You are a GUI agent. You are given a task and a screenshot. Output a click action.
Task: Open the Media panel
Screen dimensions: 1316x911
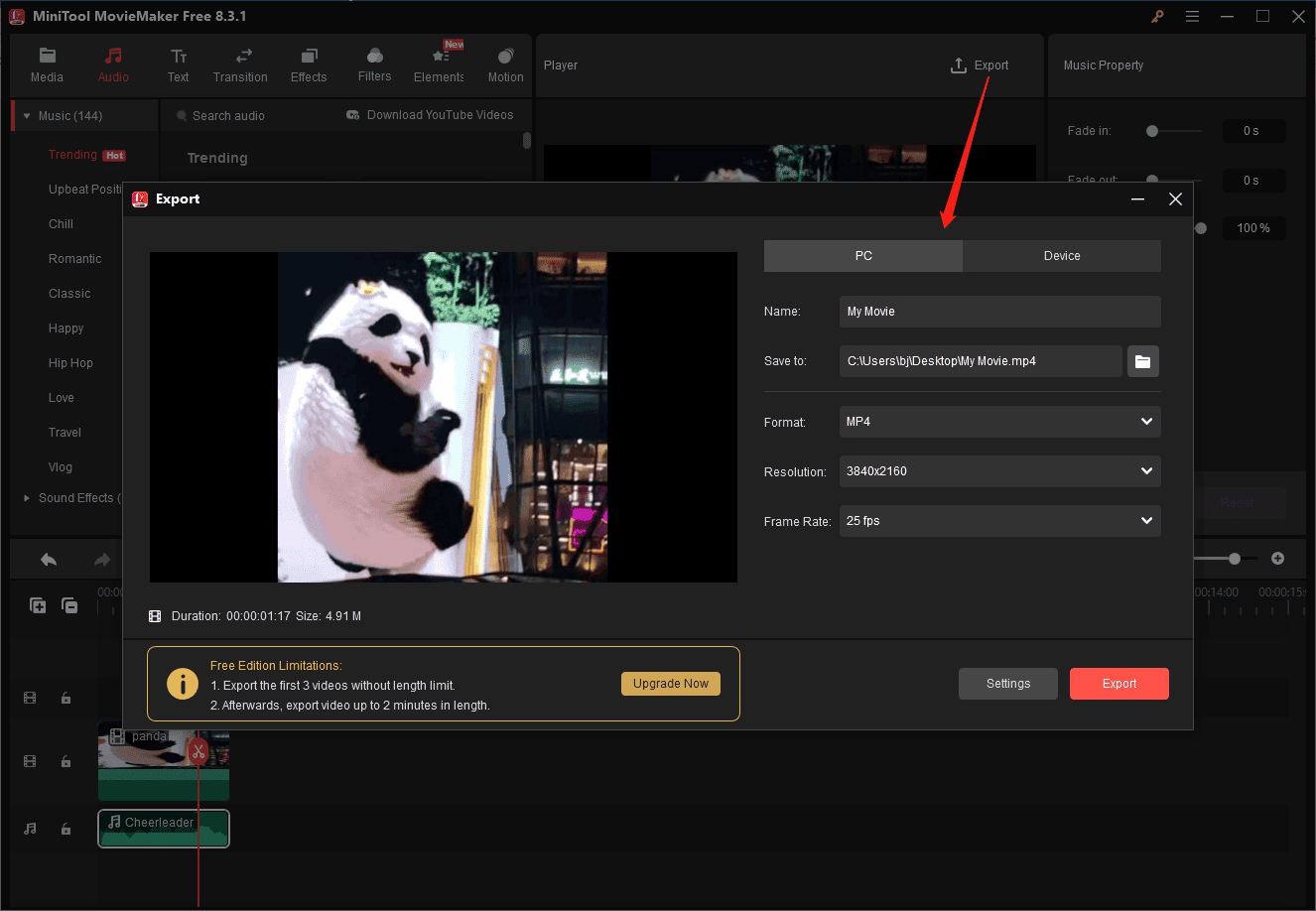click(x=47, y=63)
